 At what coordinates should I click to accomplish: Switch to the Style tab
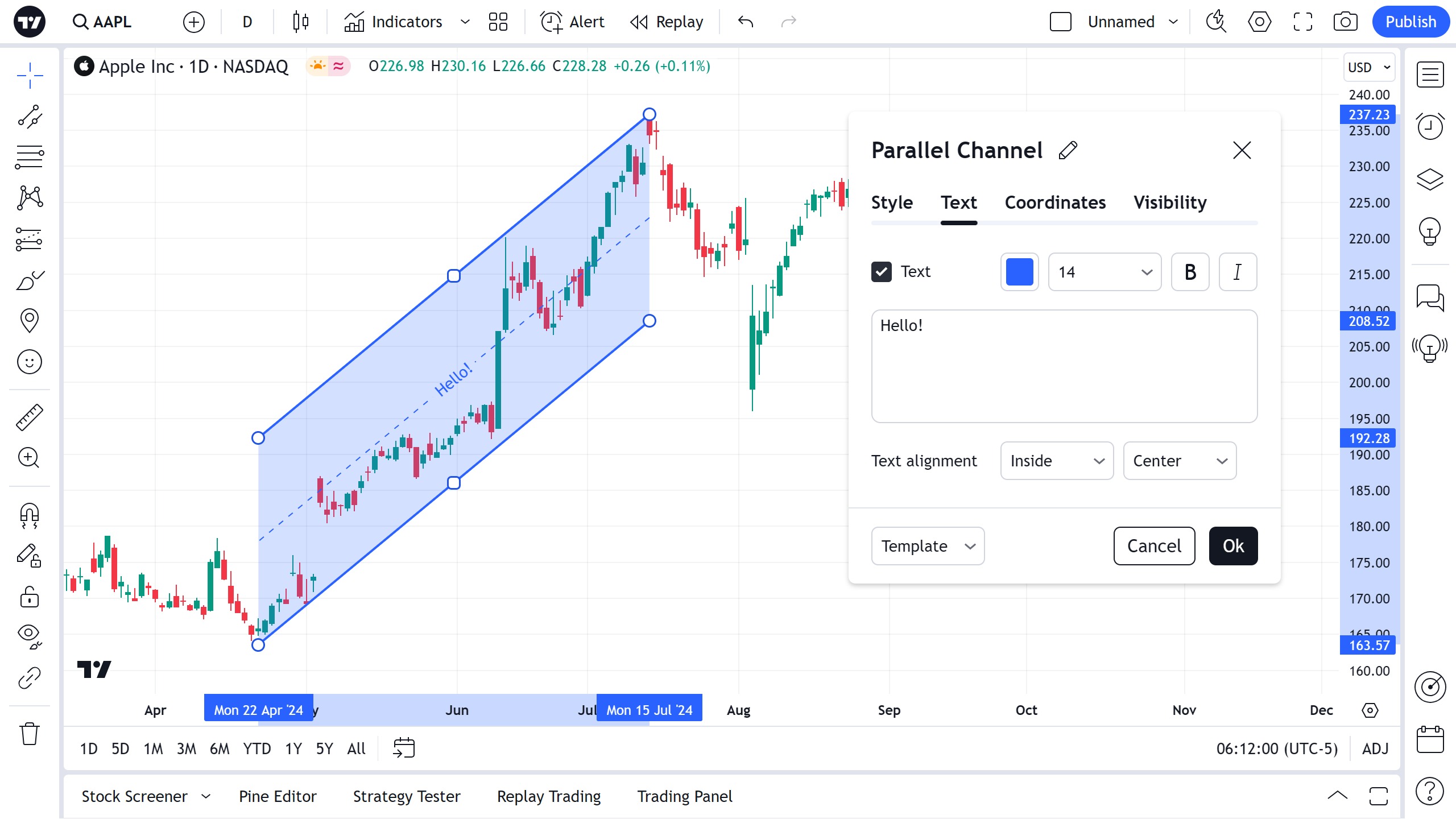[891, 202]
